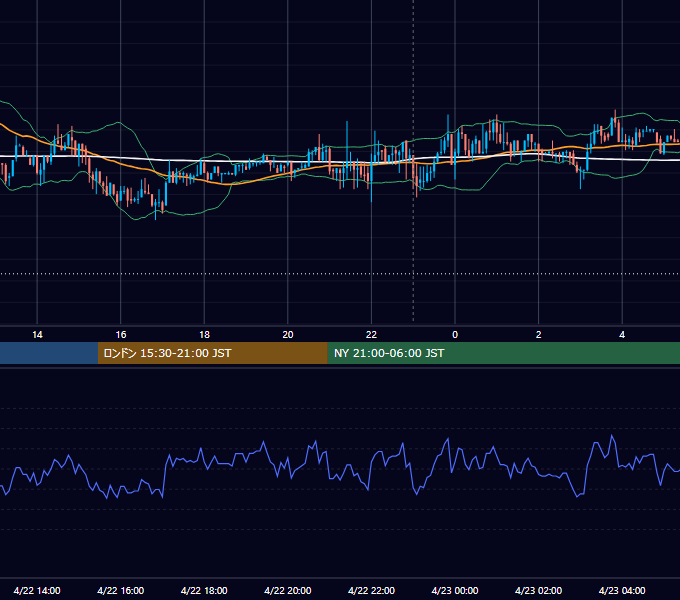Click the date label 4/22 22:00

371,590
